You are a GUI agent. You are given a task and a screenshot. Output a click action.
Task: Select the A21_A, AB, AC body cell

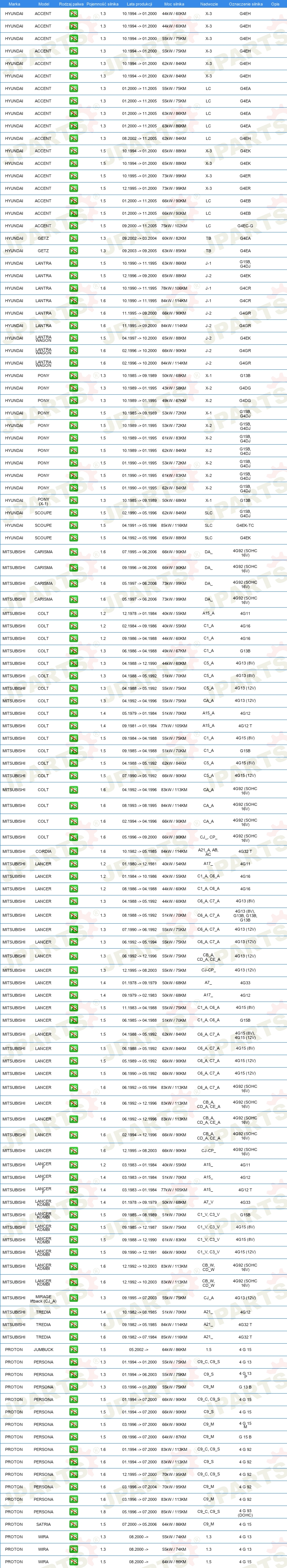tap(208, 852)
